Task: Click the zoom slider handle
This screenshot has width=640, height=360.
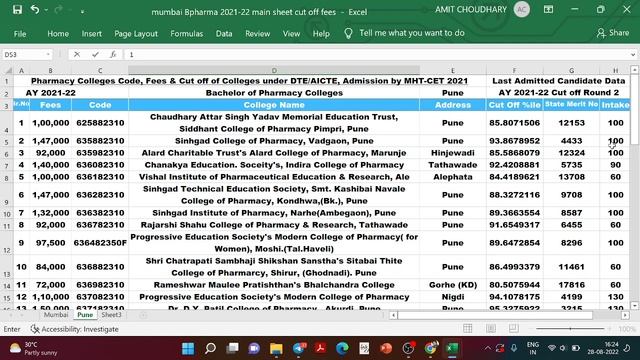Action: (x=570, y=329)
